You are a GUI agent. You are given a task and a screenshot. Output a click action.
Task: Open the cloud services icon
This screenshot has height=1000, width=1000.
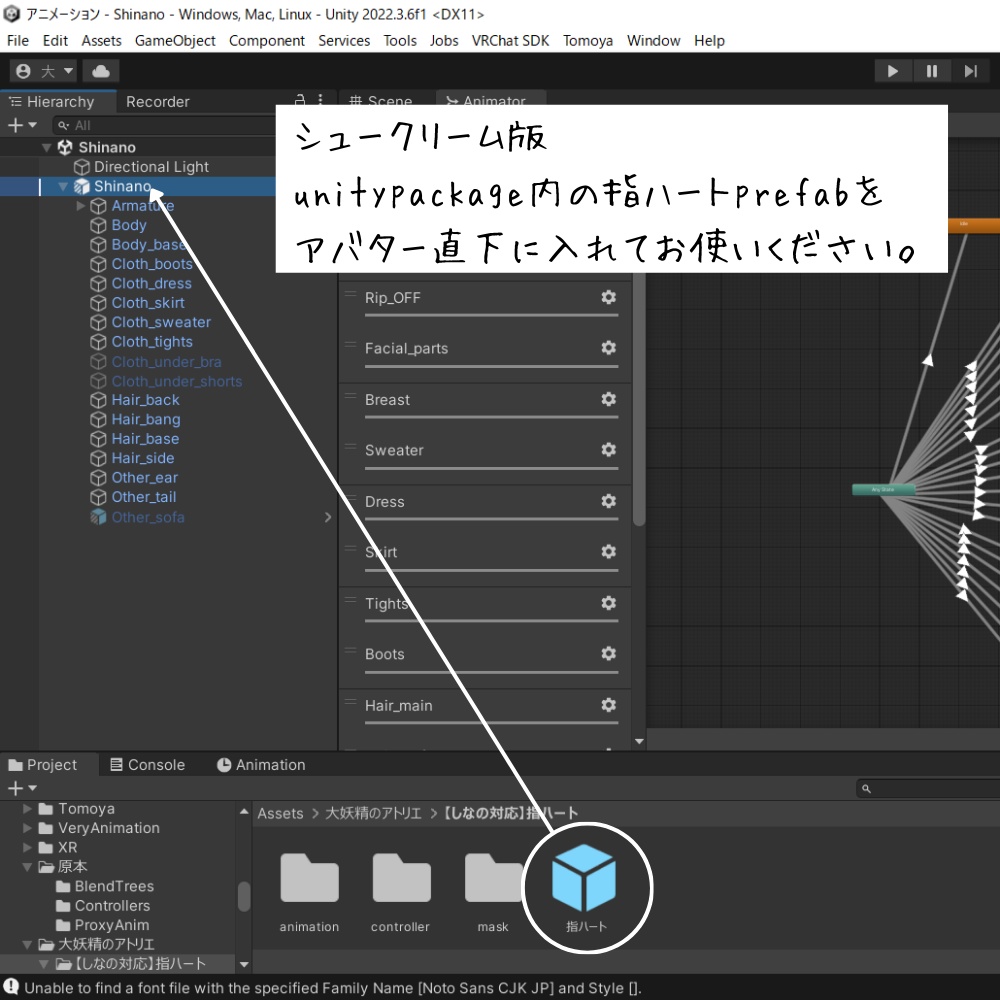101,71
